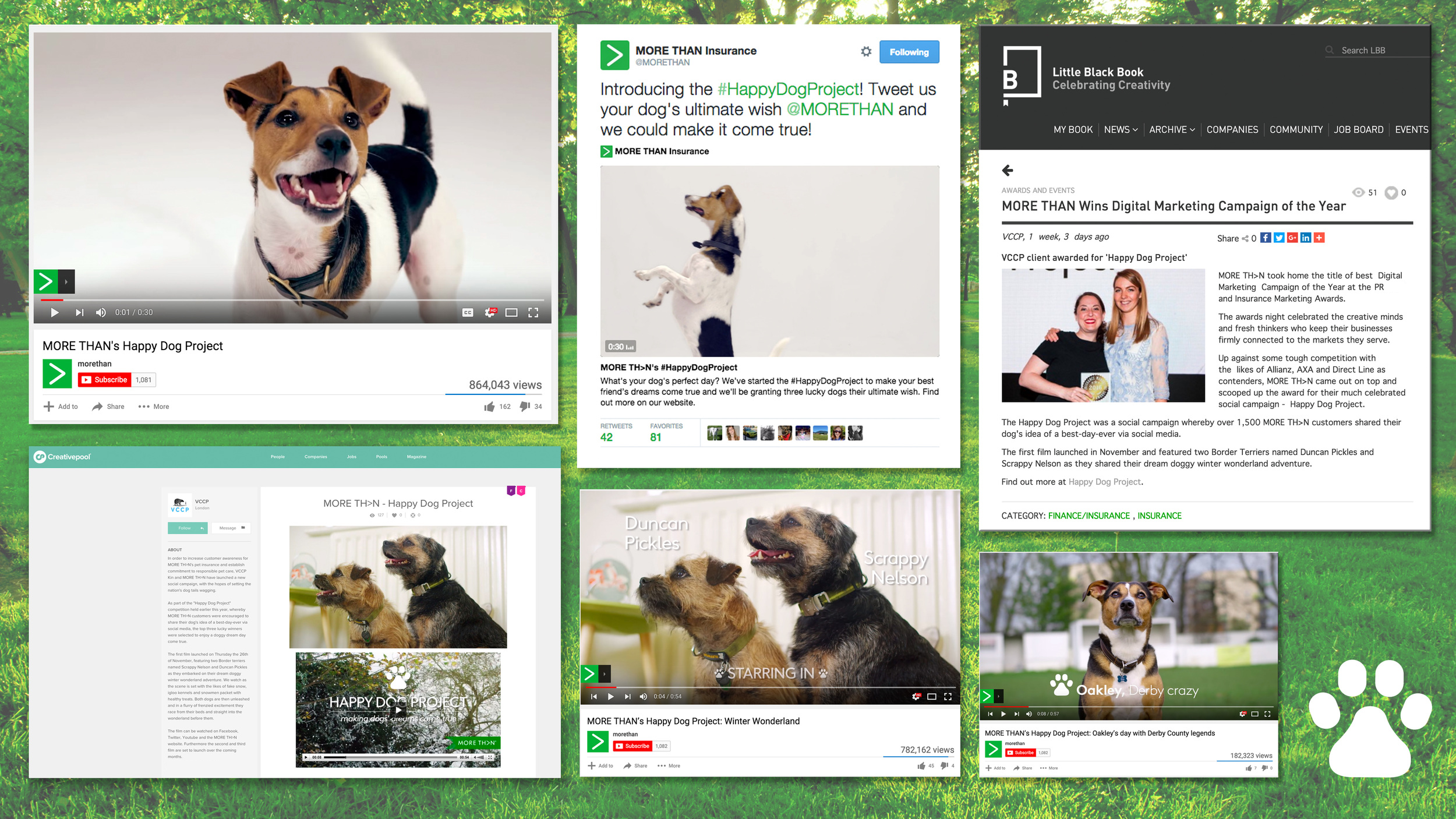Play the Happy Dog Project YouTube video
The image size is (1456, 819).
coord(55,313)
